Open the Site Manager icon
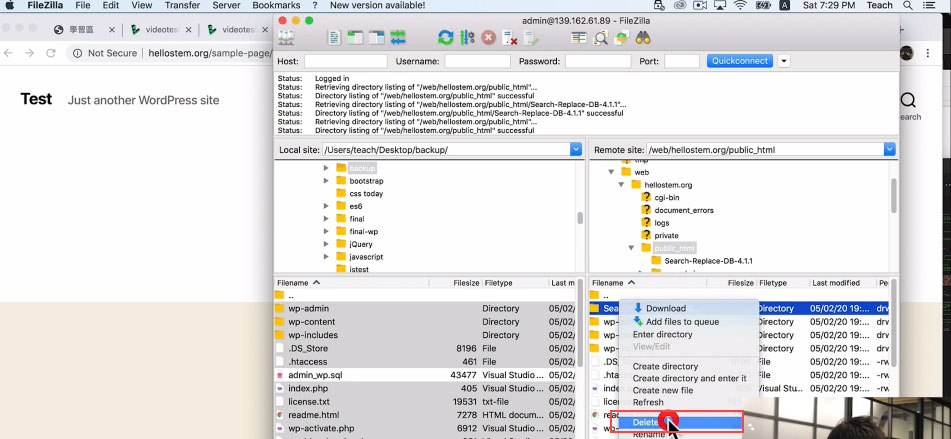Image resolution: width=951 pixels, height=439 pixels. coord(286,38)
